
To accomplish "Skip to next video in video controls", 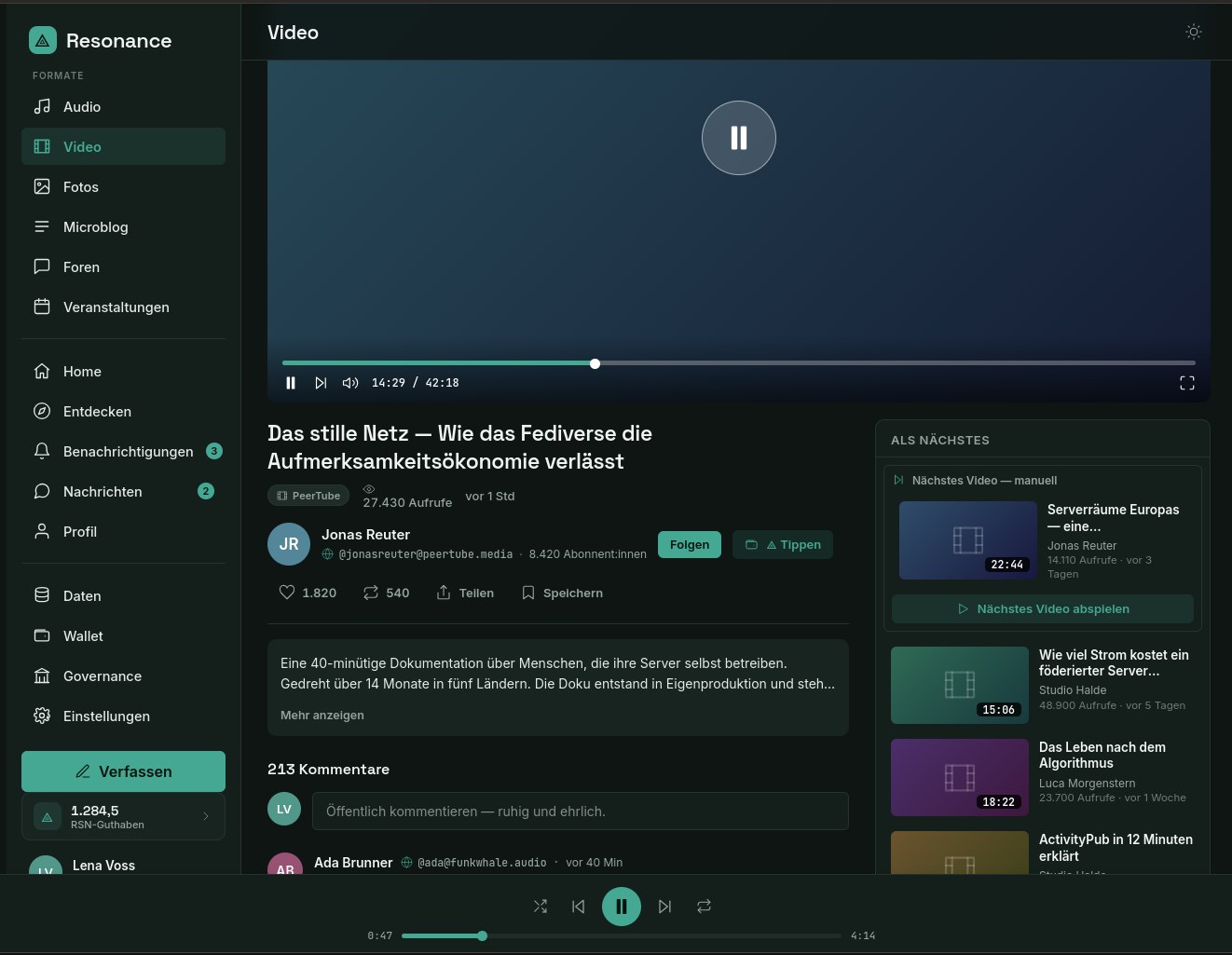I will [321, 383].
